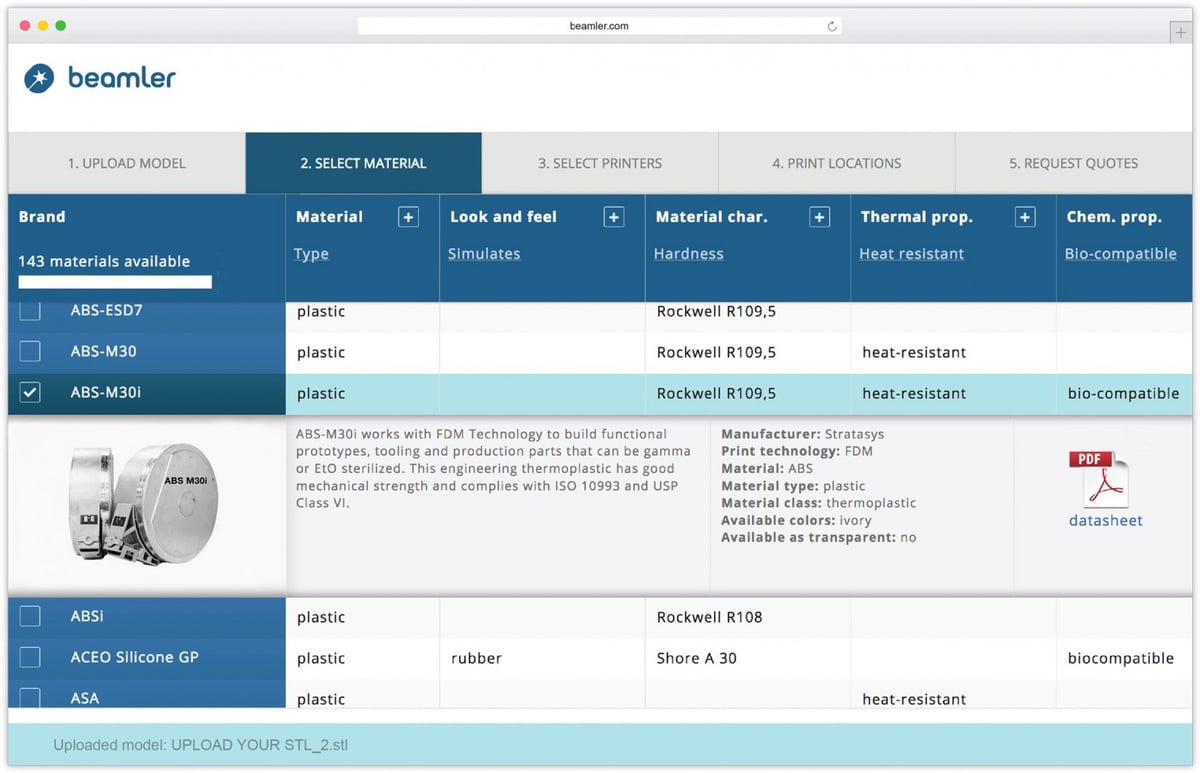Click the white materials search field
The height and width of the screenshot is (773, 1200).
[115, 283]
